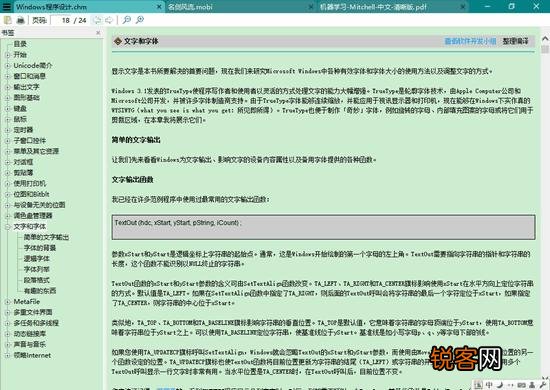Expand the 窗口和消息 tree node
The width and height of the screenshot is (550, 390).
tap(7, 76)
